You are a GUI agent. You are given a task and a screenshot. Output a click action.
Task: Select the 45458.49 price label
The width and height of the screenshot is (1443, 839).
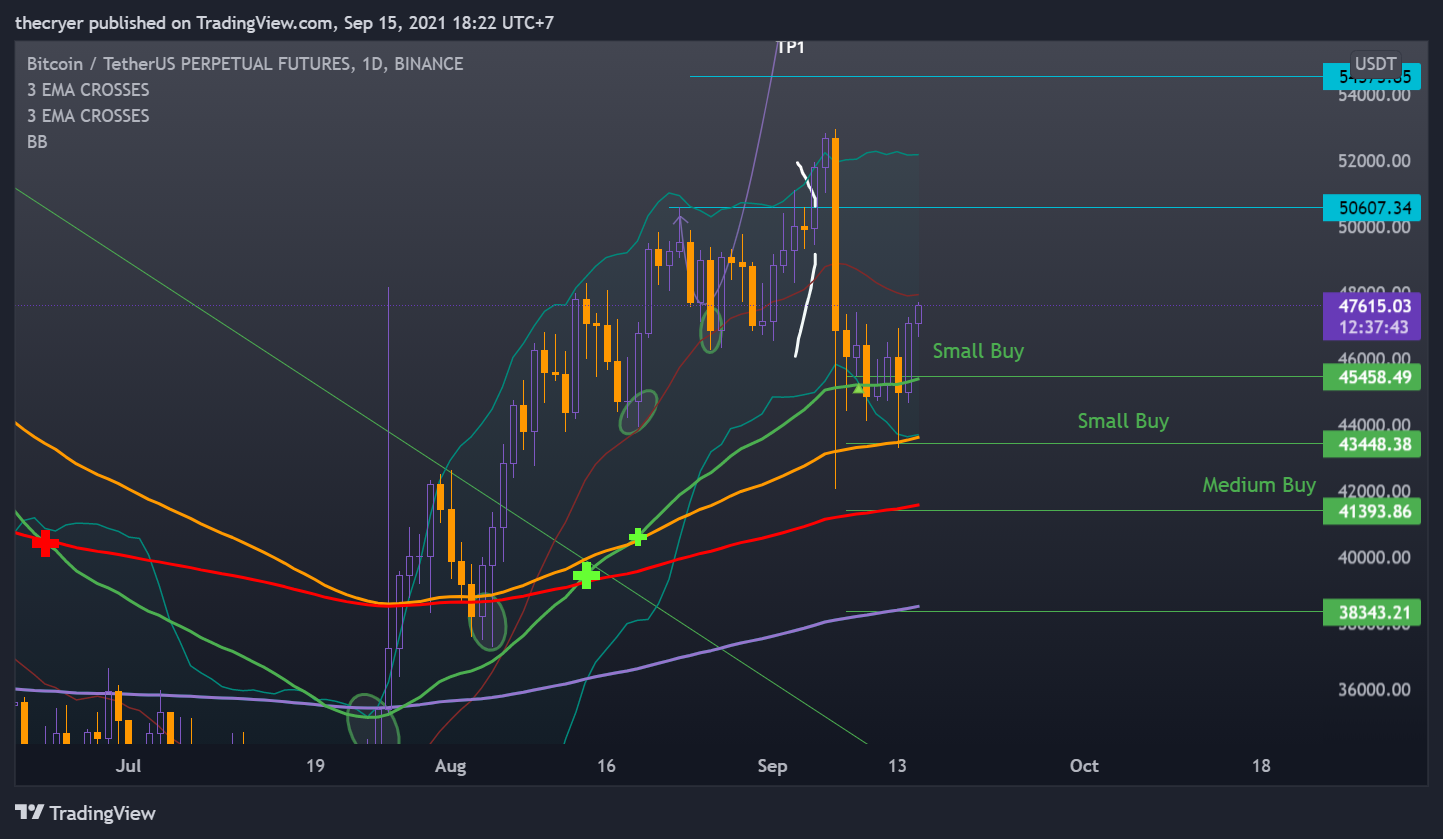click(1372, 377)
